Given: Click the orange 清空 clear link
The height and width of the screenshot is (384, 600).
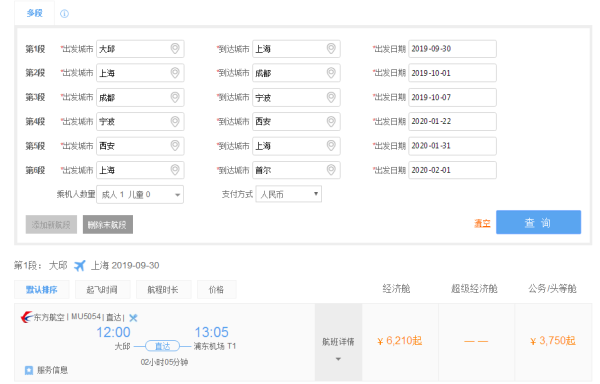Looking at the screenshot, I should tap(482, 223).
